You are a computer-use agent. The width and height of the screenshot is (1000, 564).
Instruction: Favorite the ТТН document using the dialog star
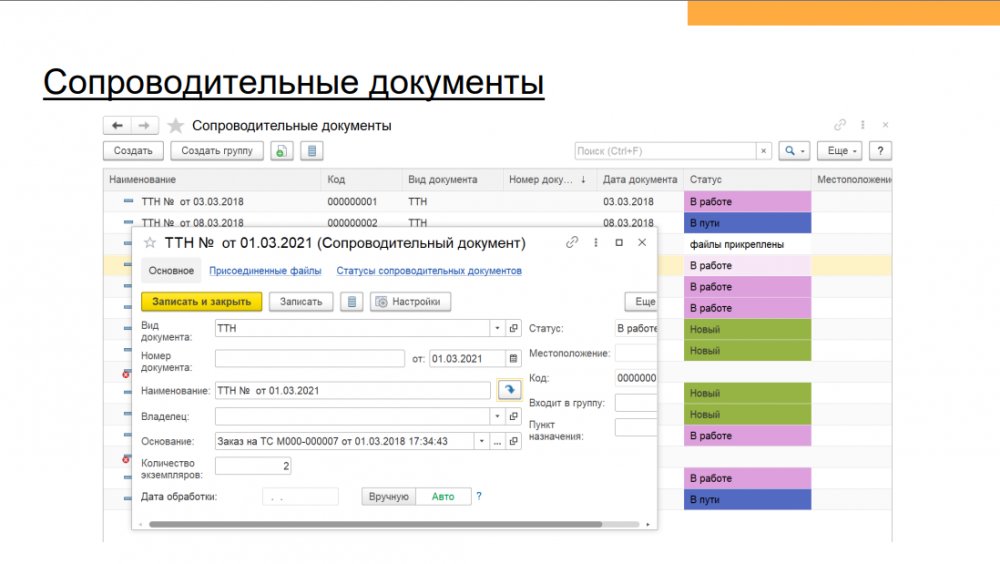[150, 243]
